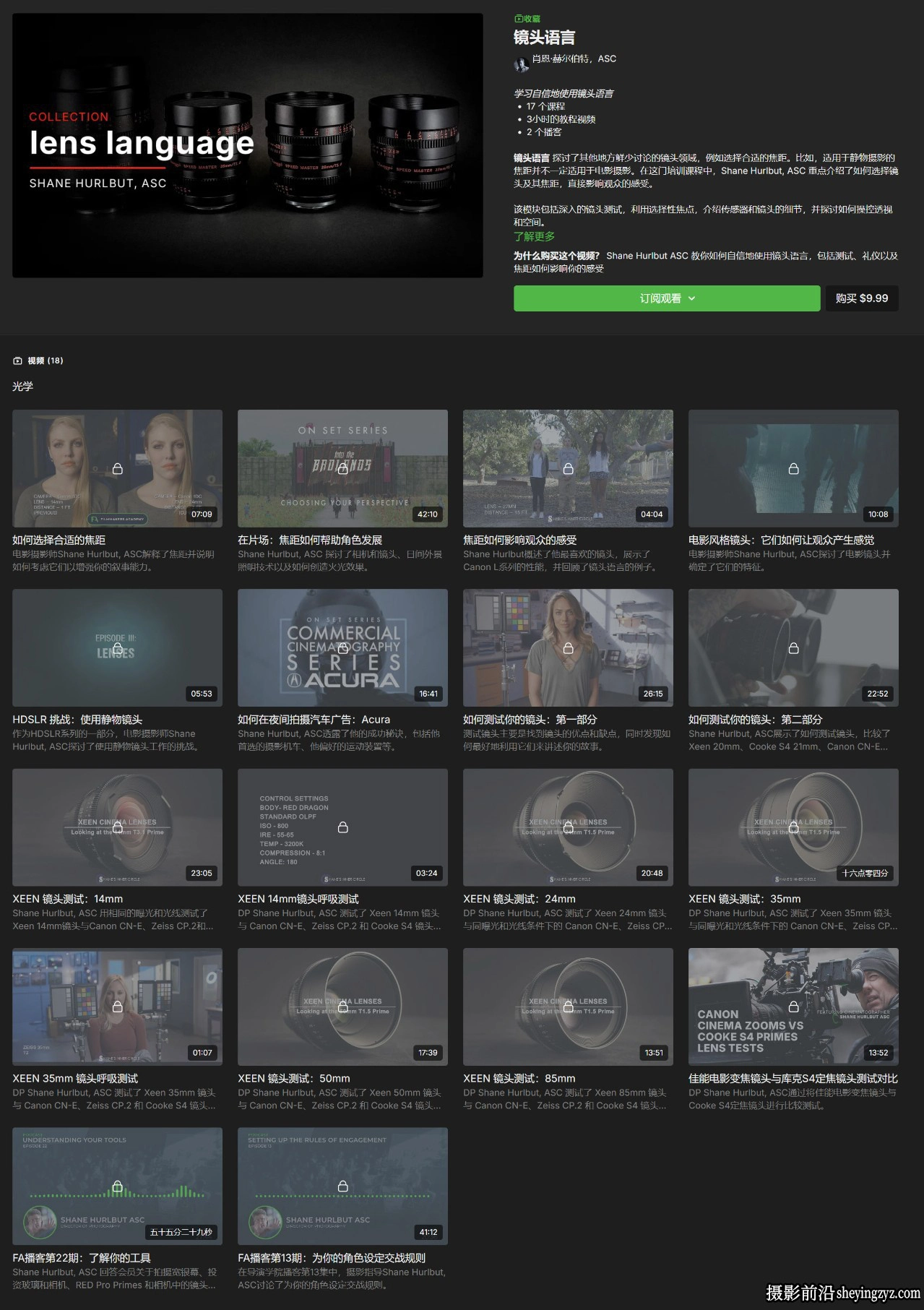Click lock icon on FA播客第13期 thumbnail

click(343, 1186)
